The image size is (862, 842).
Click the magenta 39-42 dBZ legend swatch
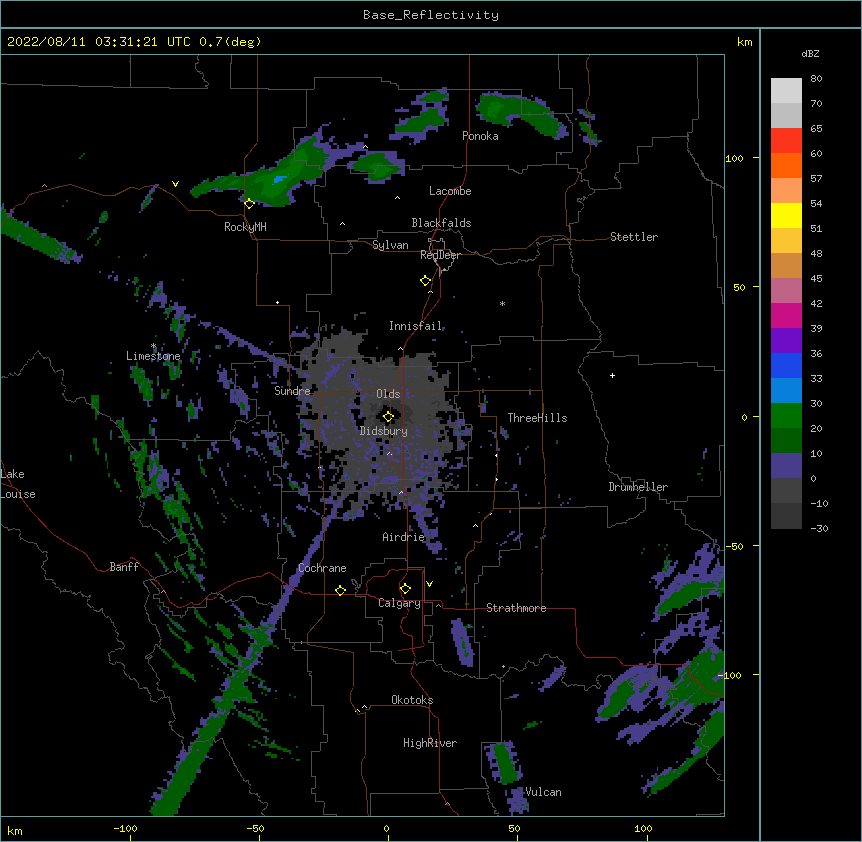[786, 315]
